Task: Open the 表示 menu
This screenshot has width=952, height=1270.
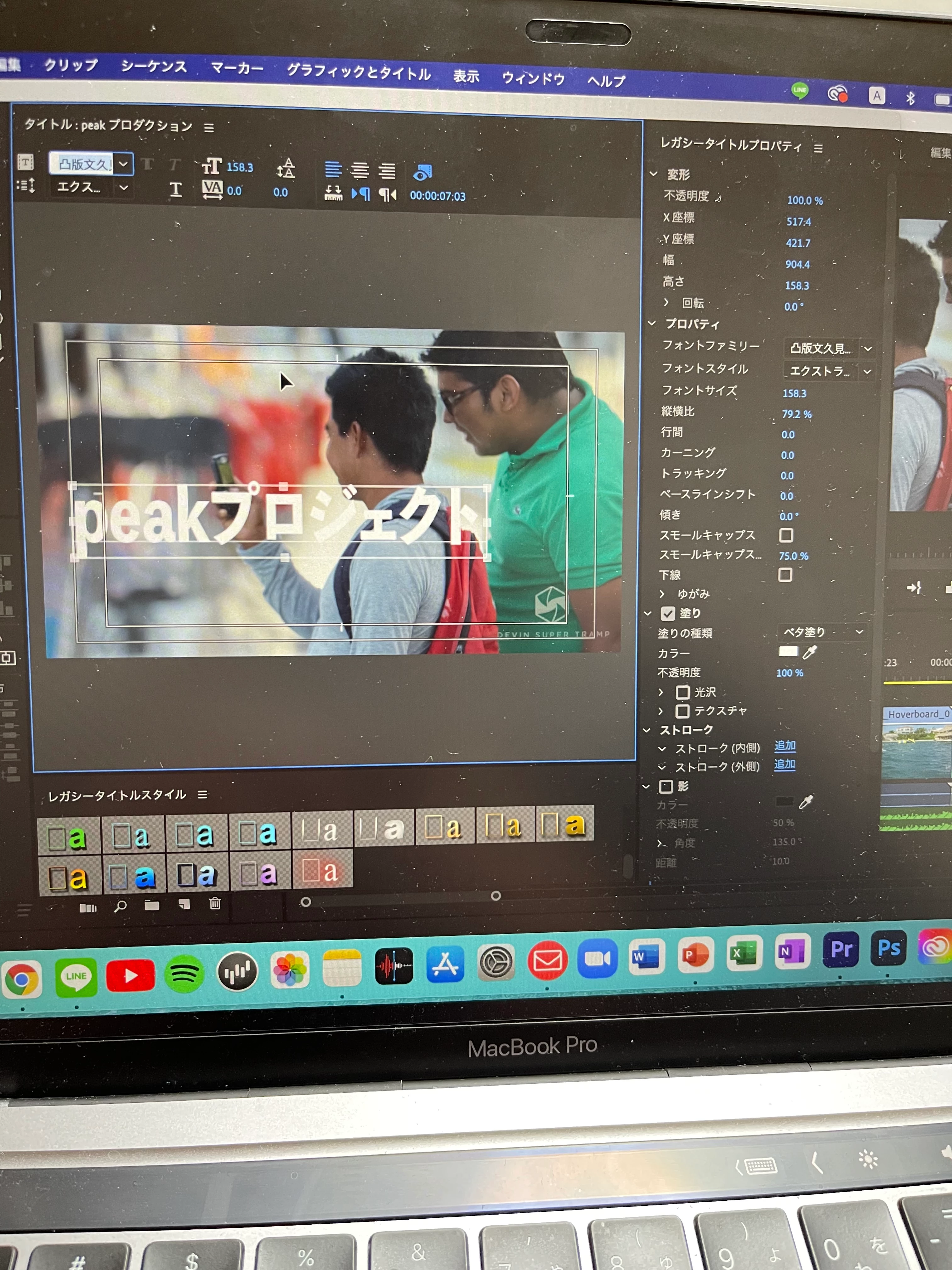Action: click(x=466, y=76)
